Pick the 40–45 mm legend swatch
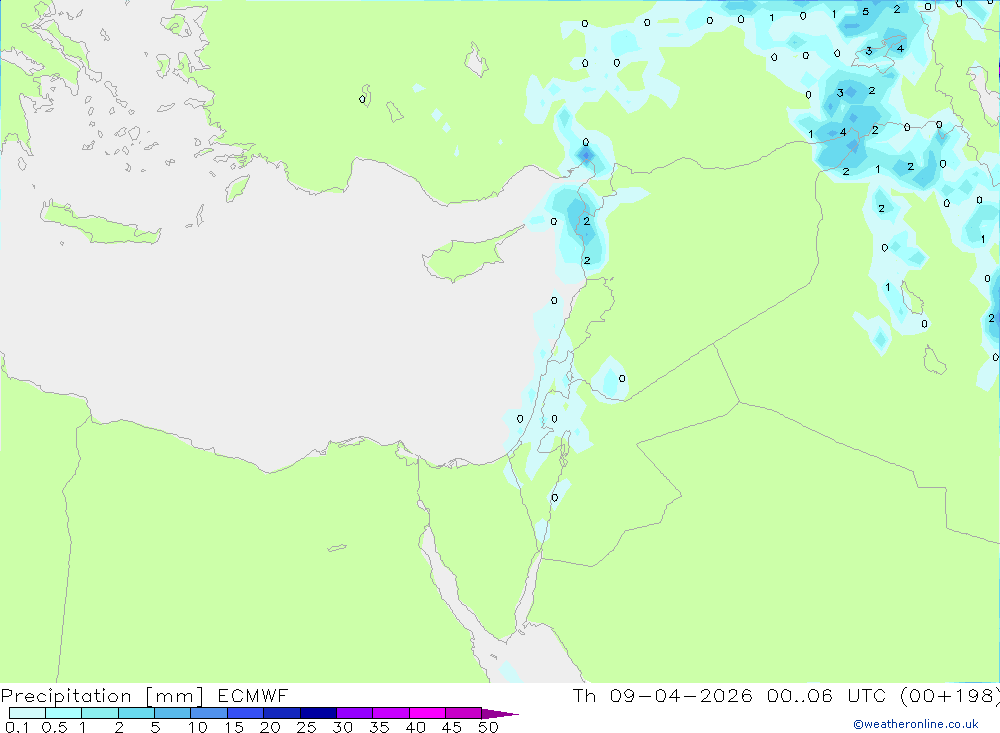This screenshot has height=733, width=1000. point(427,713)
